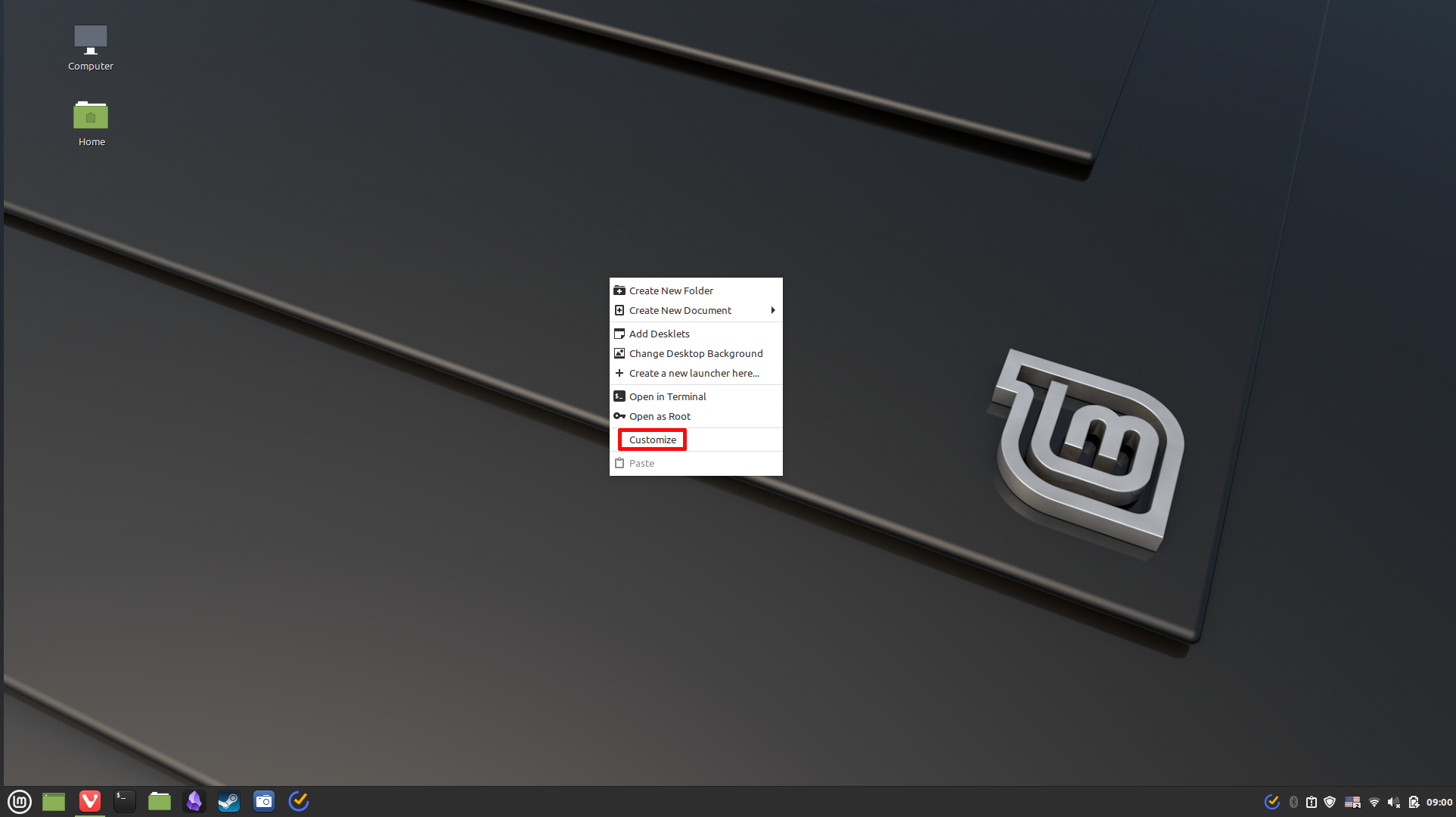Viewport: 1456px width, 817px height.
Task: Launch Terminal icon in taskbar
Action: tap(123, 800)
